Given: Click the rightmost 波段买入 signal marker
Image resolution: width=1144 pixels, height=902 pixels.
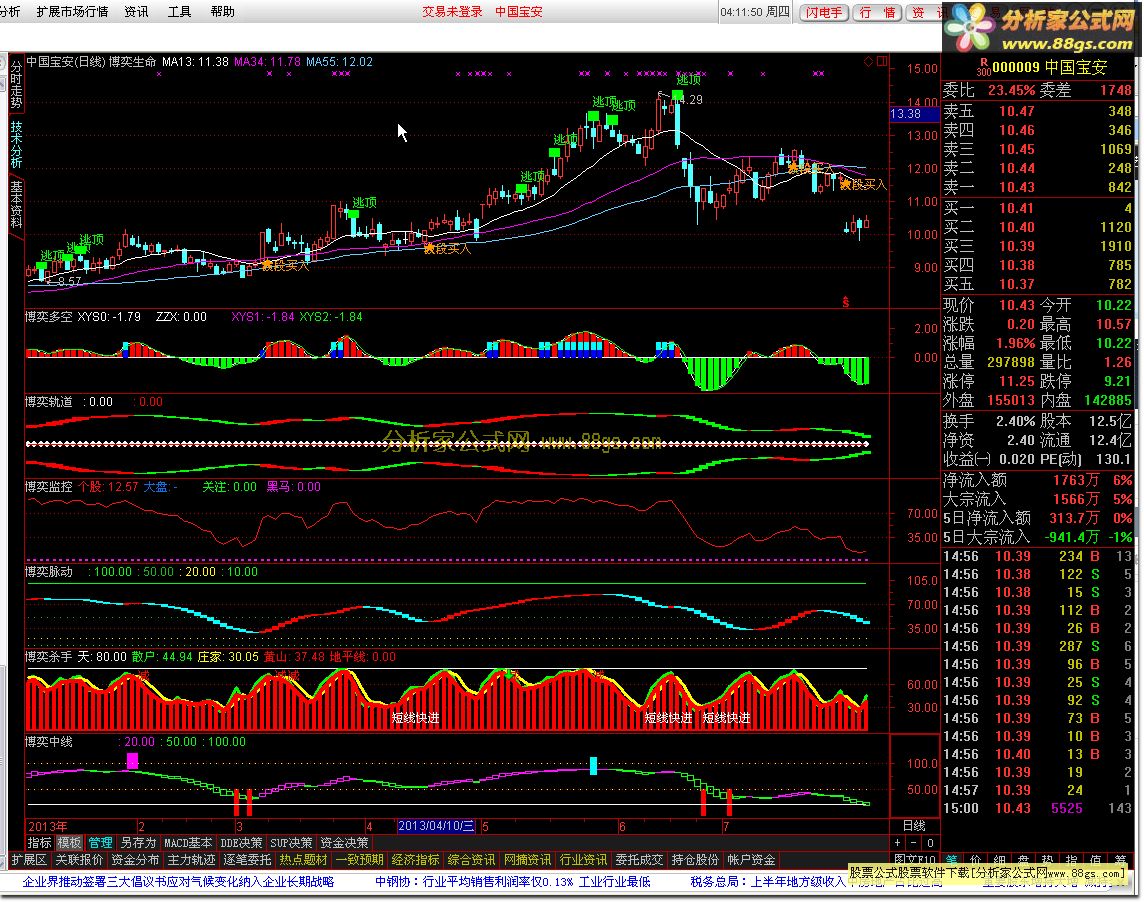Looking at the screenshot, I should [862, 185].
